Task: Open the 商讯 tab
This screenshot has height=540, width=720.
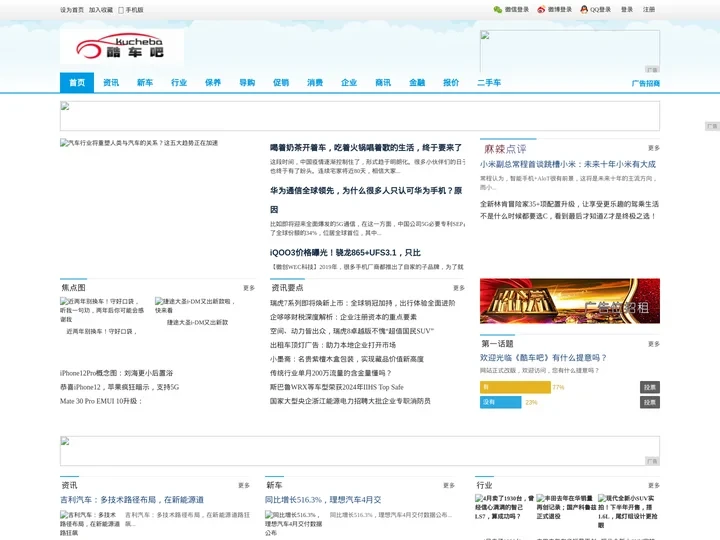Action: pyautogui.click(x=382, y=83)
